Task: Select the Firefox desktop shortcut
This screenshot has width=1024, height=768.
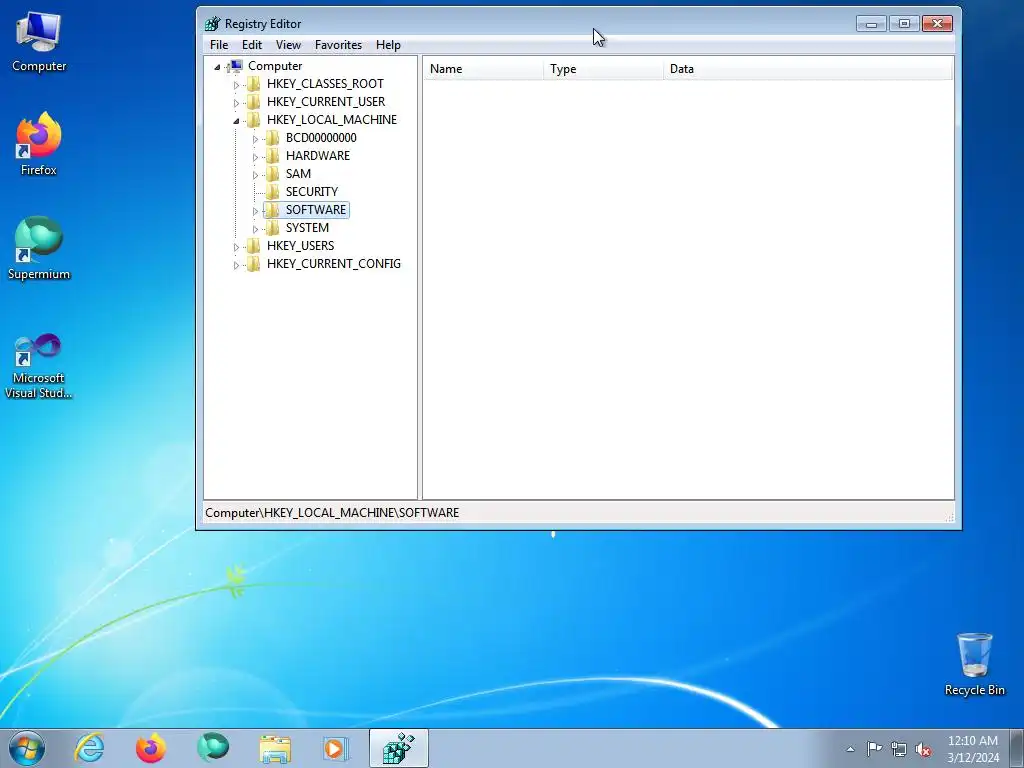Action: pos(39,144)
